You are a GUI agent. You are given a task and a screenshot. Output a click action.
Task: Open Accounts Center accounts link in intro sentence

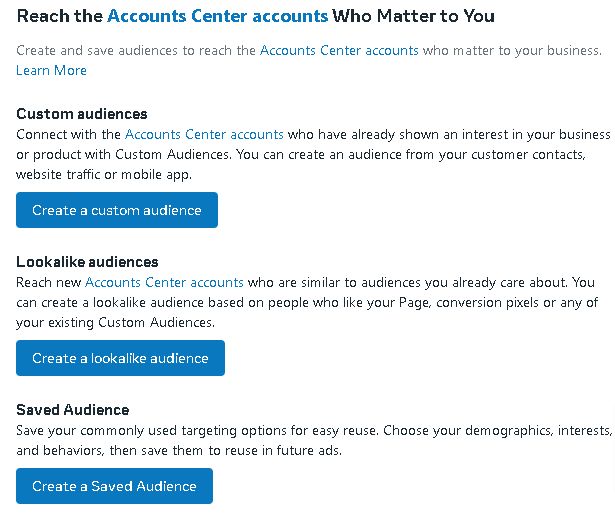tap(339, 50)
